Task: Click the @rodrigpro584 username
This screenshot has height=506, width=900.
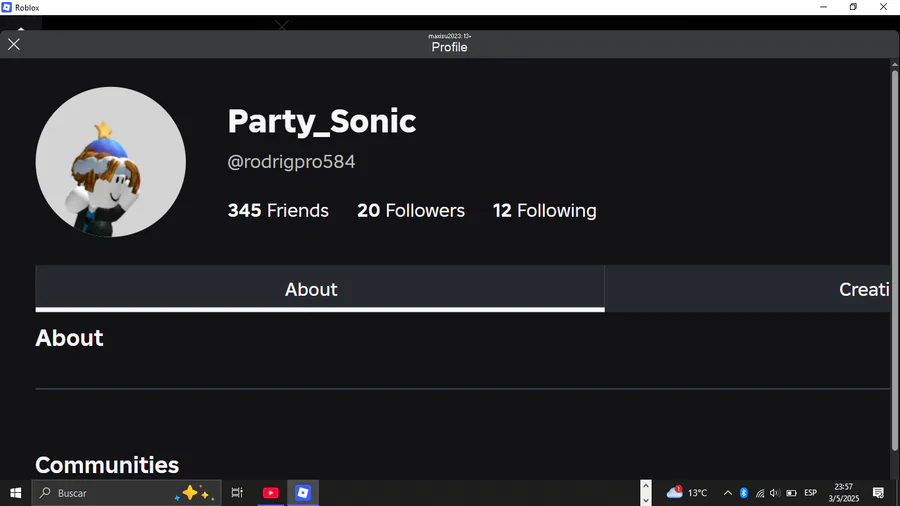Action: tap(292, 162)
